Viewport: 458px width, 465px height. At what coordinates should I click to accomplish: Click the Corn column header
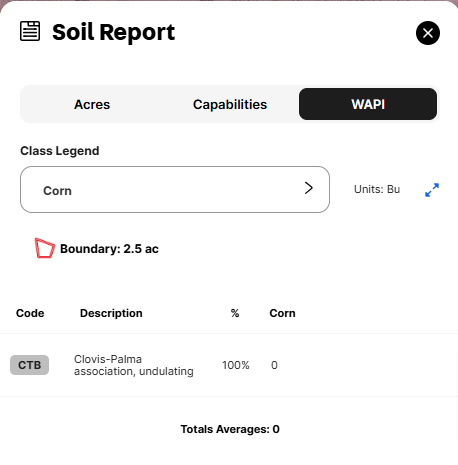pos(282,313)
